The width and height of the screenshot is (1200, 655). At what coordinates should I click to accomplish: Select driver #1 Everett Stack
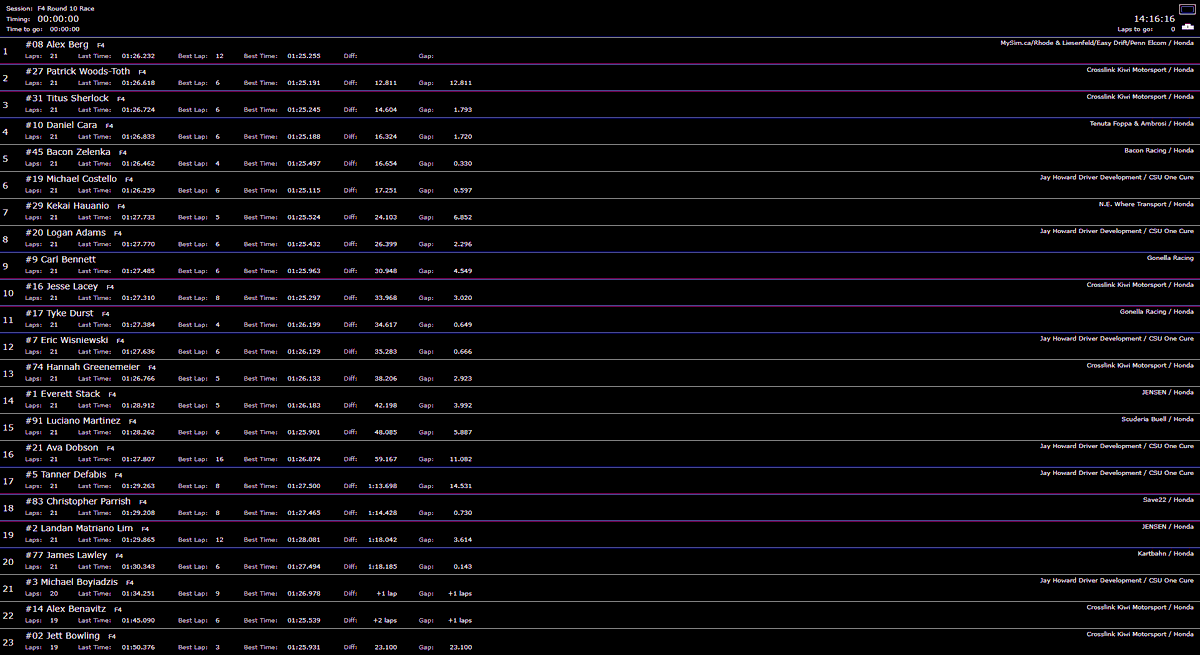coord(63,394)
